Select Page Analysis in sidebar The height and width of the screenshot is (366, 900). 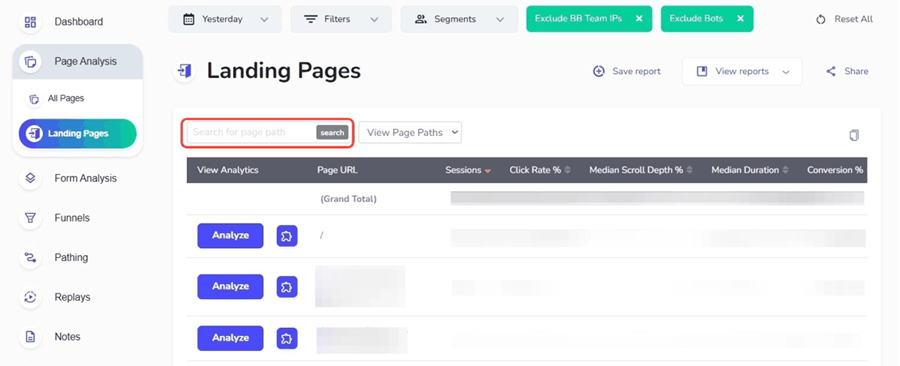click(77, 61)
